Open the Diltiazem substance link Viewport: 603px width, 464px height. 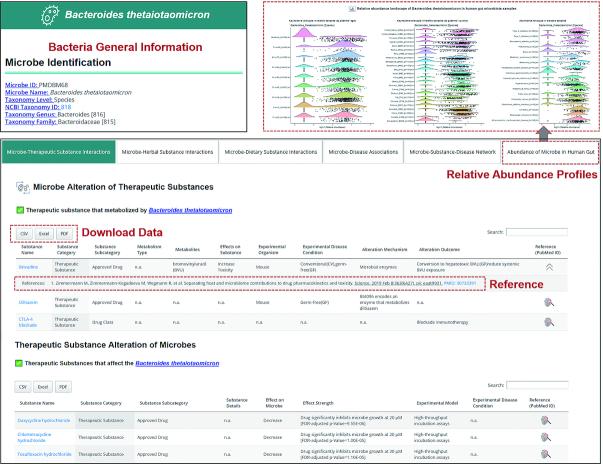[x=28, y=303]
